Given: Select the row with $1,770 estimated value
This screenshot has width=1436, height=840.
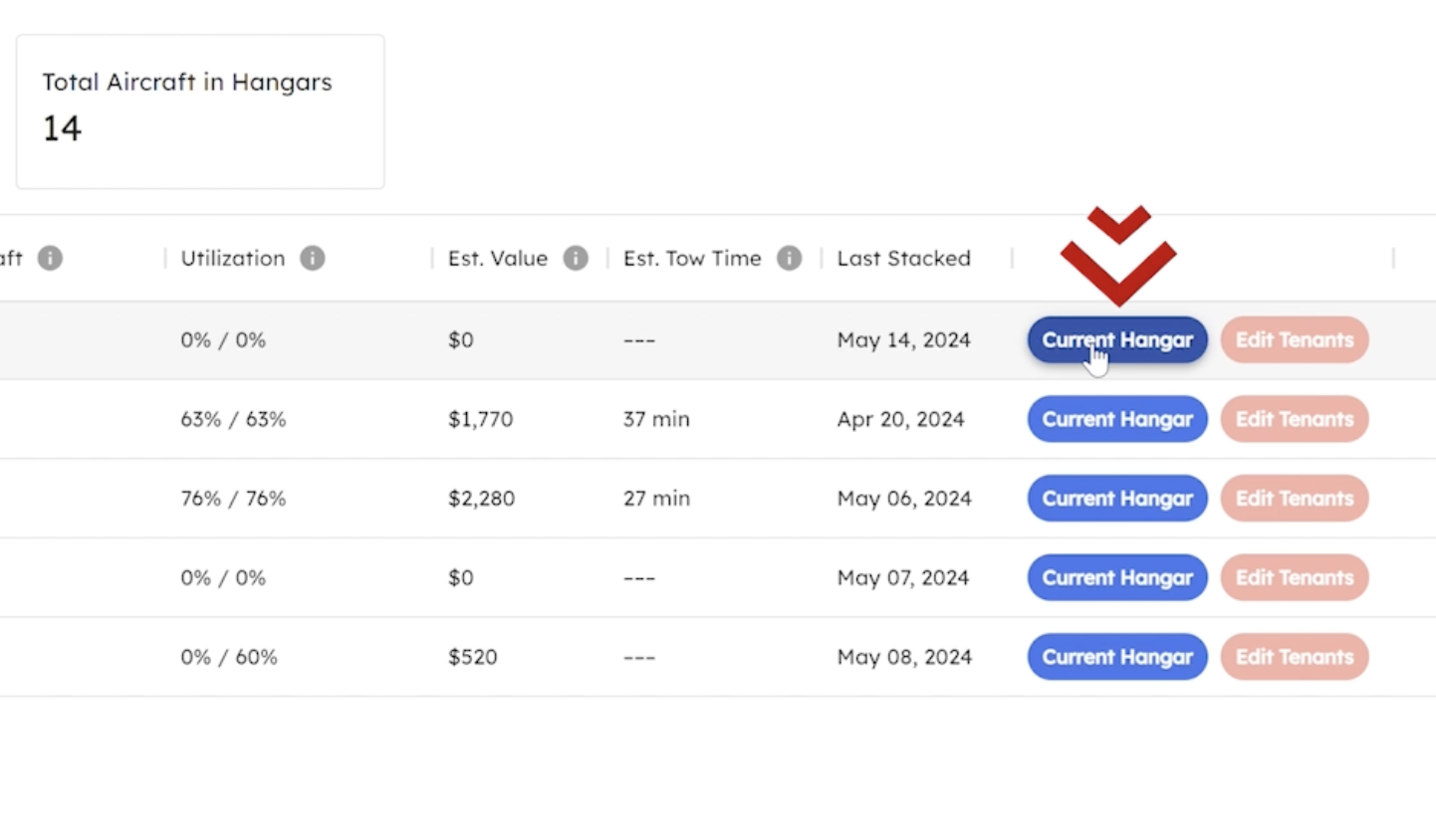Looking at the screenshot, I should (x=480, y=419).
